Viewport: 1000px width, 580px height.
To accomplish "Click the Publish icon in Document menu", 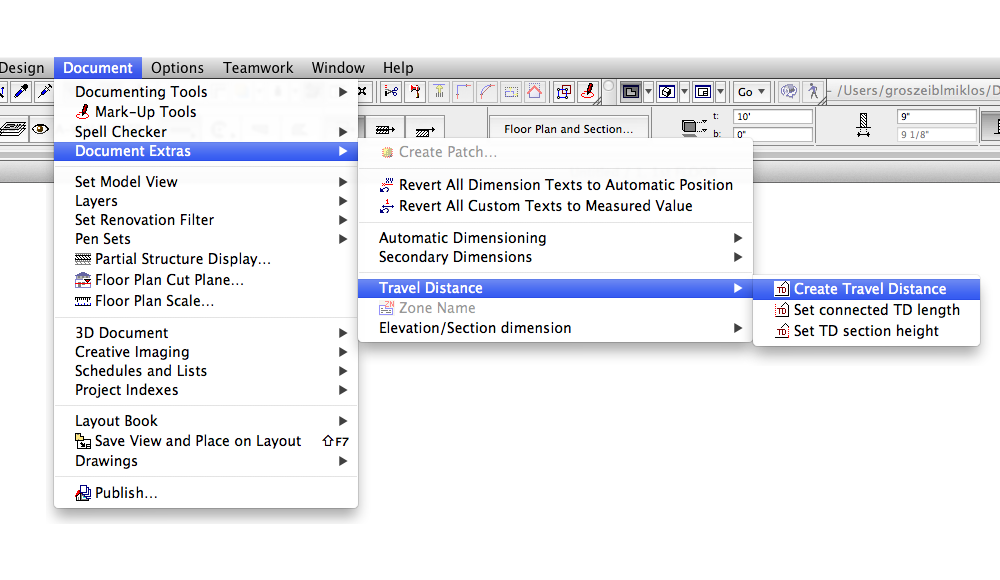I will [x=83, y=493].
